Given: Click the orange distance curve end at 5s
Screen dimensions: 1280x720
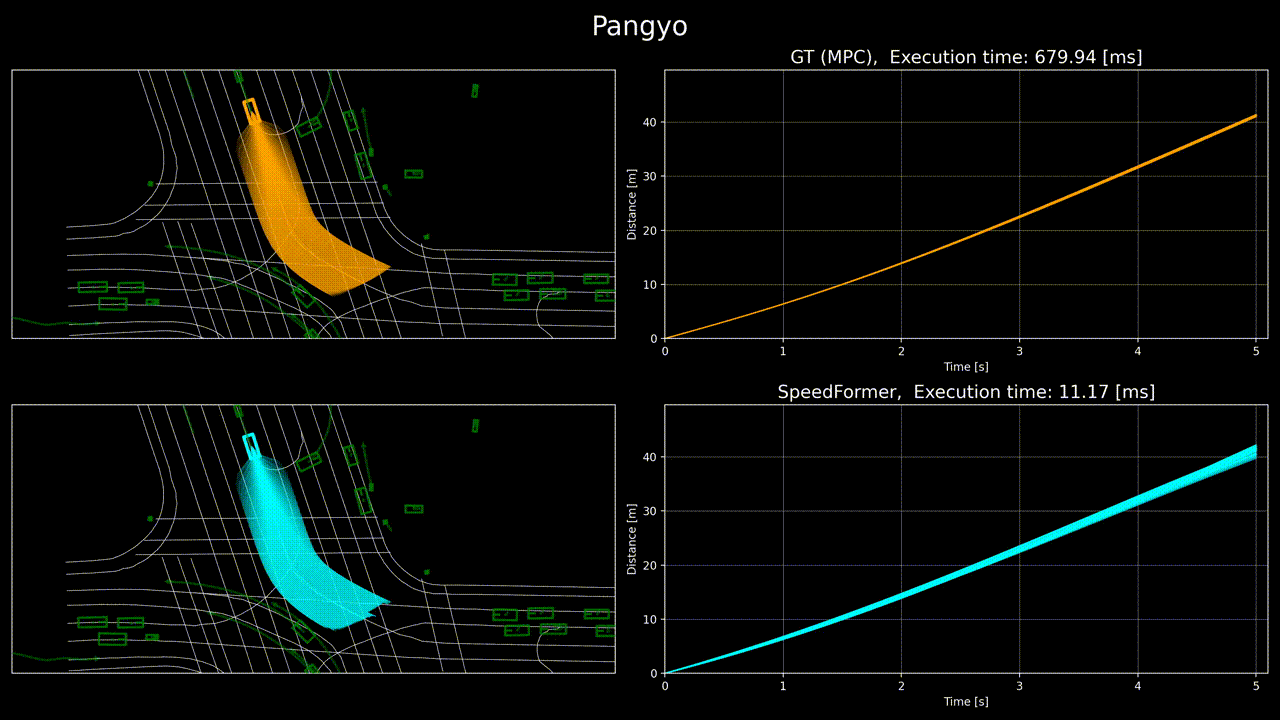Looking at the screenshot, I should [x=1255, y=116].
